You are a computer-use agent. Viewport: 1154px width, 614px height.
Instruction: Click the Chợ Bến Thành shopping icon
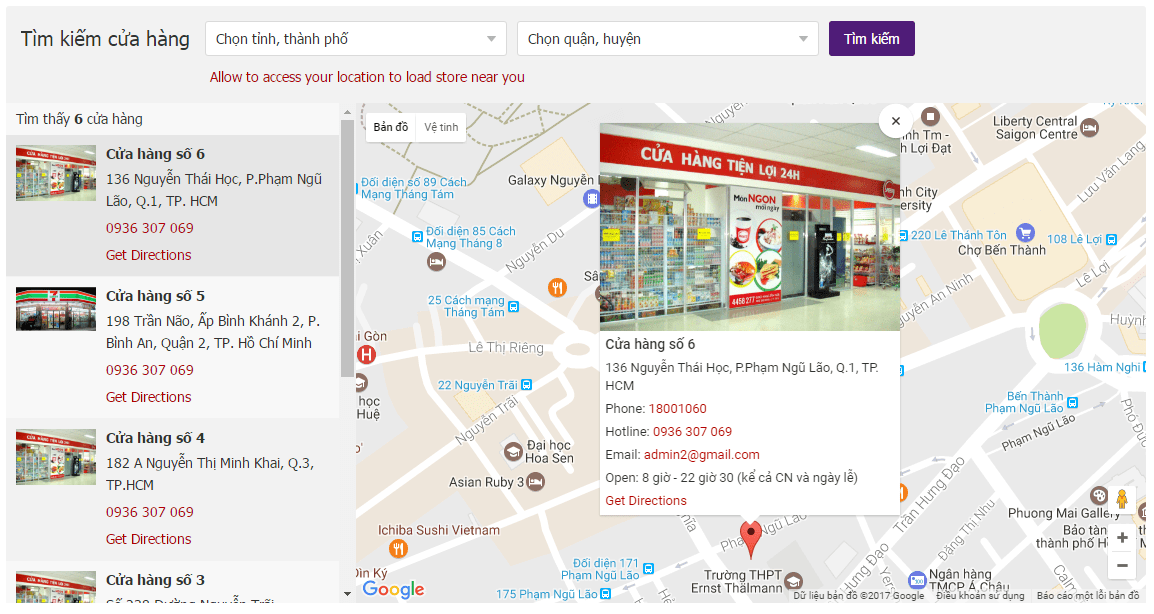pos(1025,233)
